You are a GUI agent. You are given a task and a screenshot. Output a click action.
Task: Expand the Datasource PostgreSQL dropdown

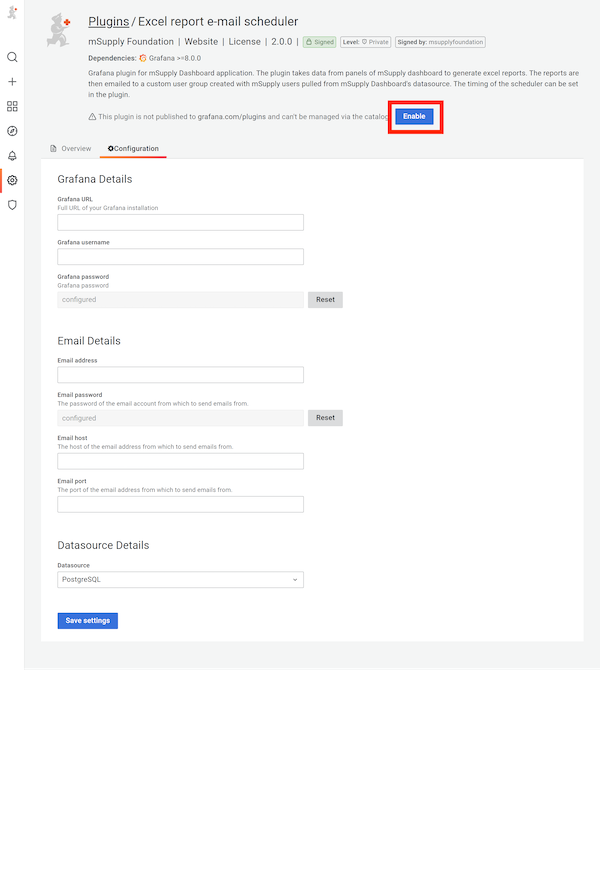(180, 579)
